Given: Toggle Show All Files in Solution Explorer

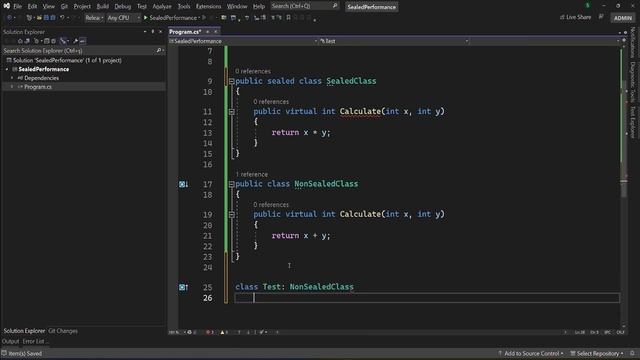Looking at the screenshot, I should [53, 41].
